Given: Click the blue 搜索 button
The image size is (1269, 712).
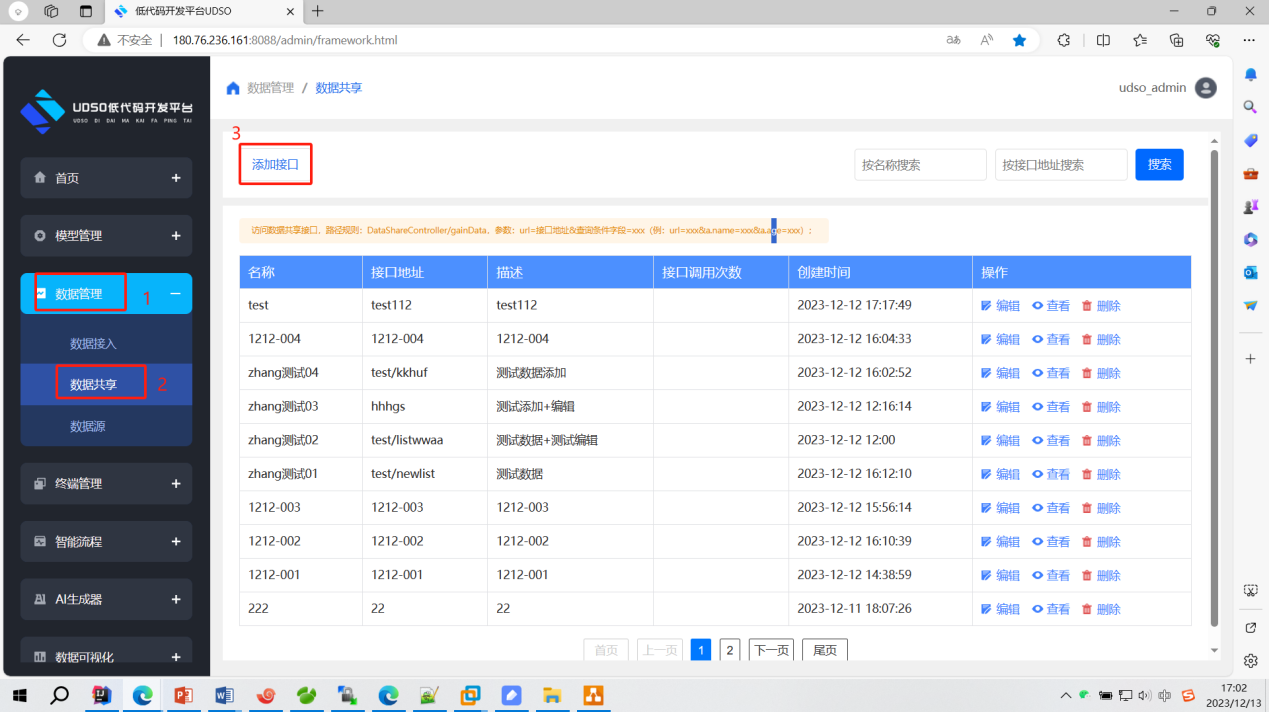Looking at the screenshot, I should click(1159, 164).
